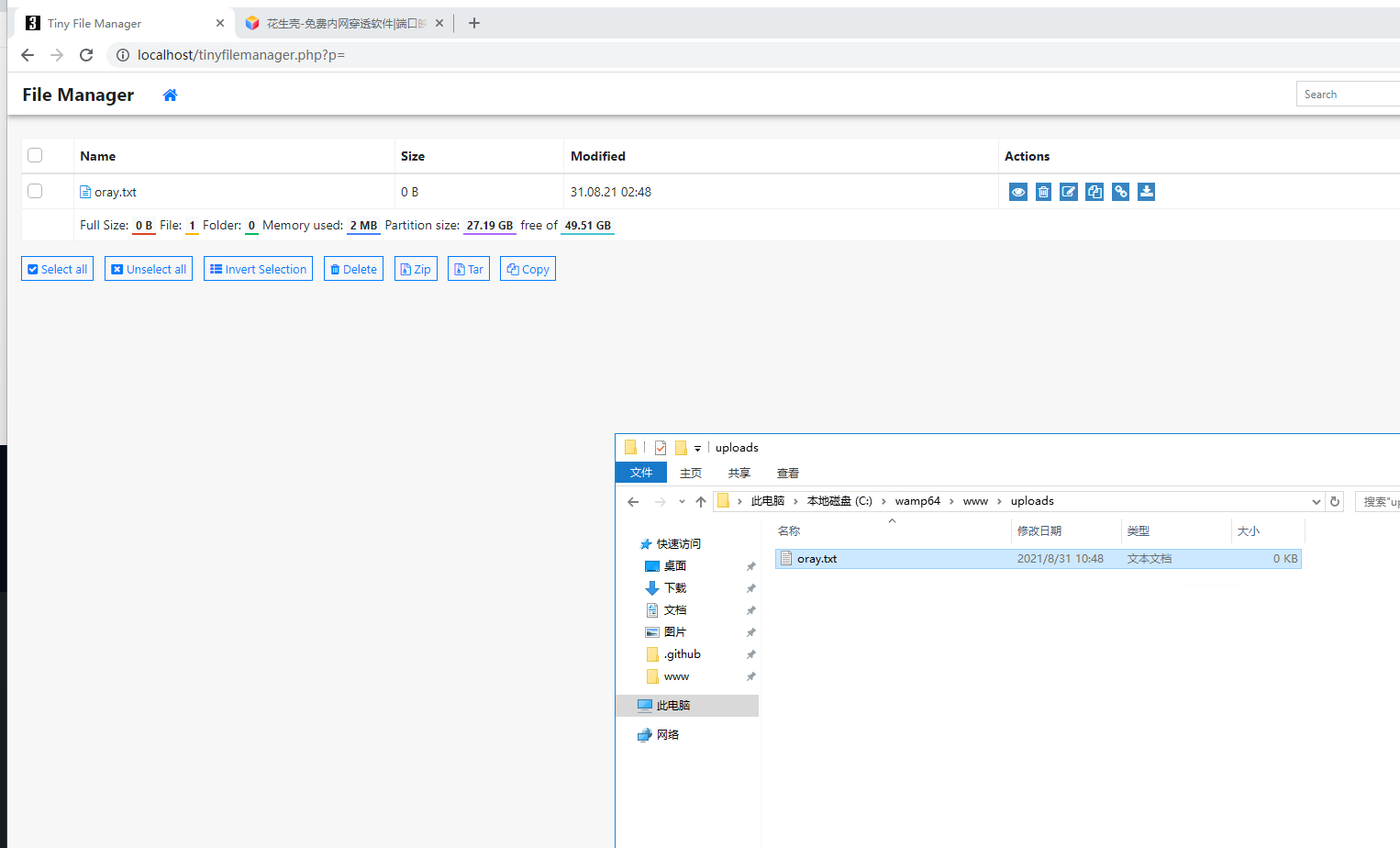The width and height of the screenshot is (1400, 848).
Task: Click the Delete button below the table
Action: [x=353, y=269]
